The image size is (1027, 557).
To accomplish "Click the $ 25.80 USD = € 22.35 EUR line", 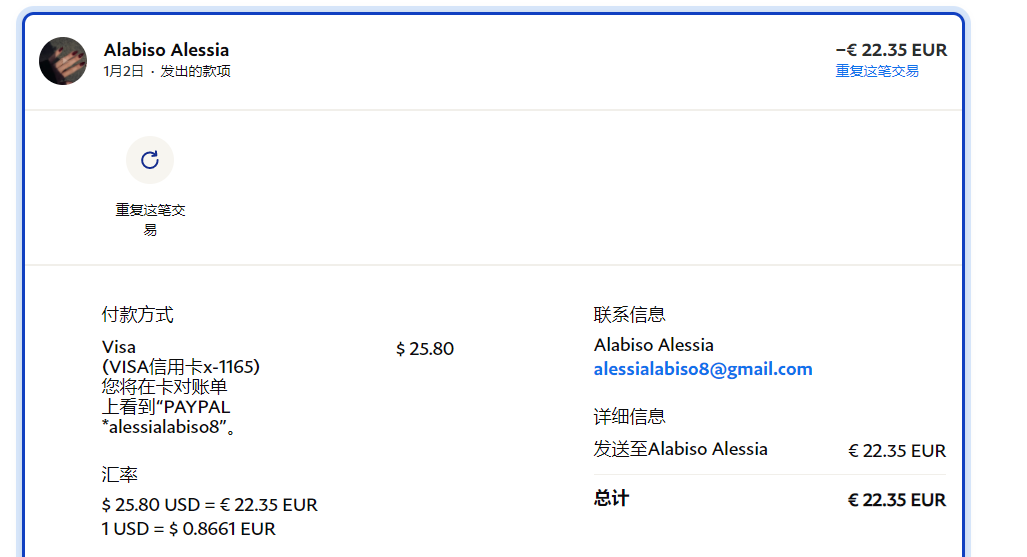I will pos(209,505).
